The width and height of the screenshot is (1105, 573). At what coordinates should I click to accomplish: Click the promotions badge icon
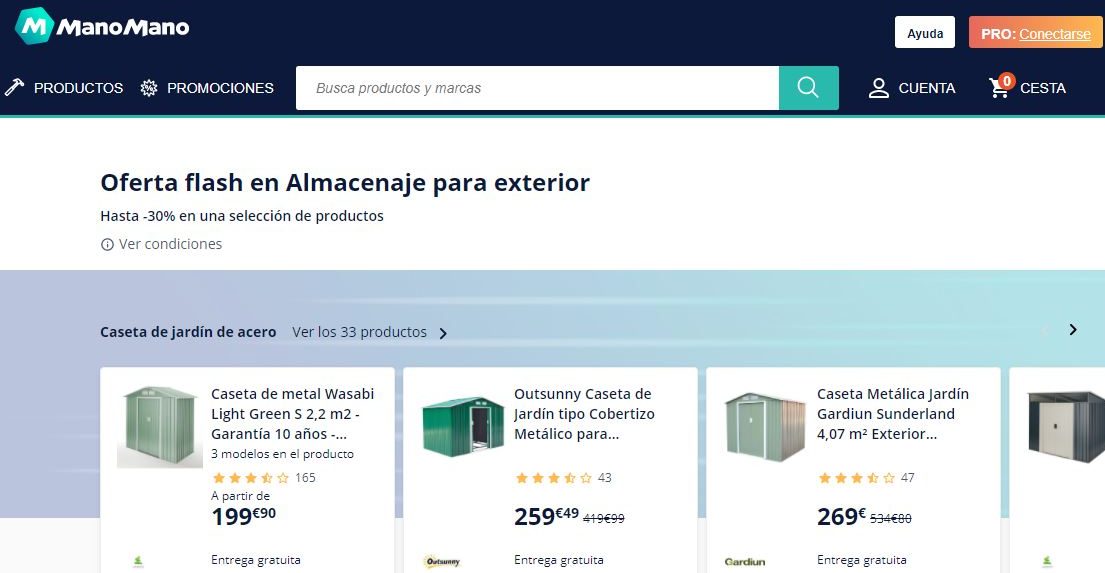coord(149,88)
